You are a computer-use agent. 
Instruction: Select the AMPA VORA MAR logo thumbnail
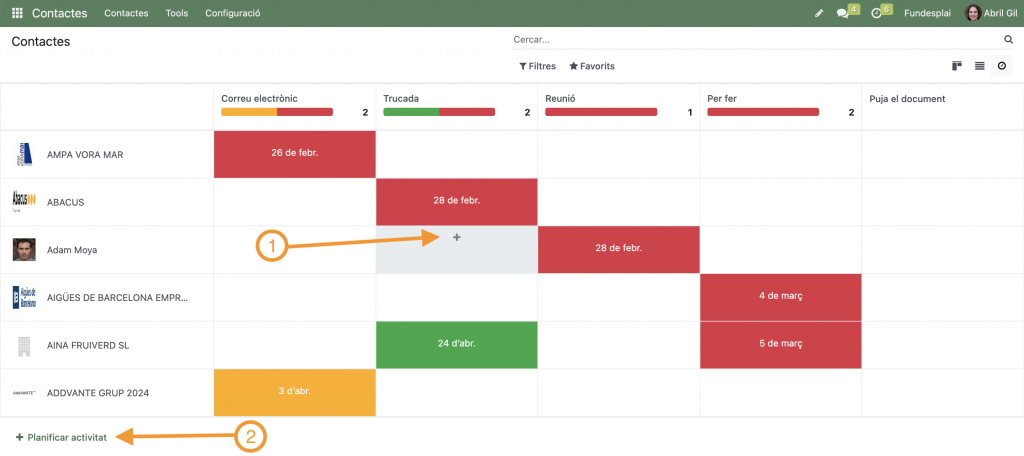(24, 155)
